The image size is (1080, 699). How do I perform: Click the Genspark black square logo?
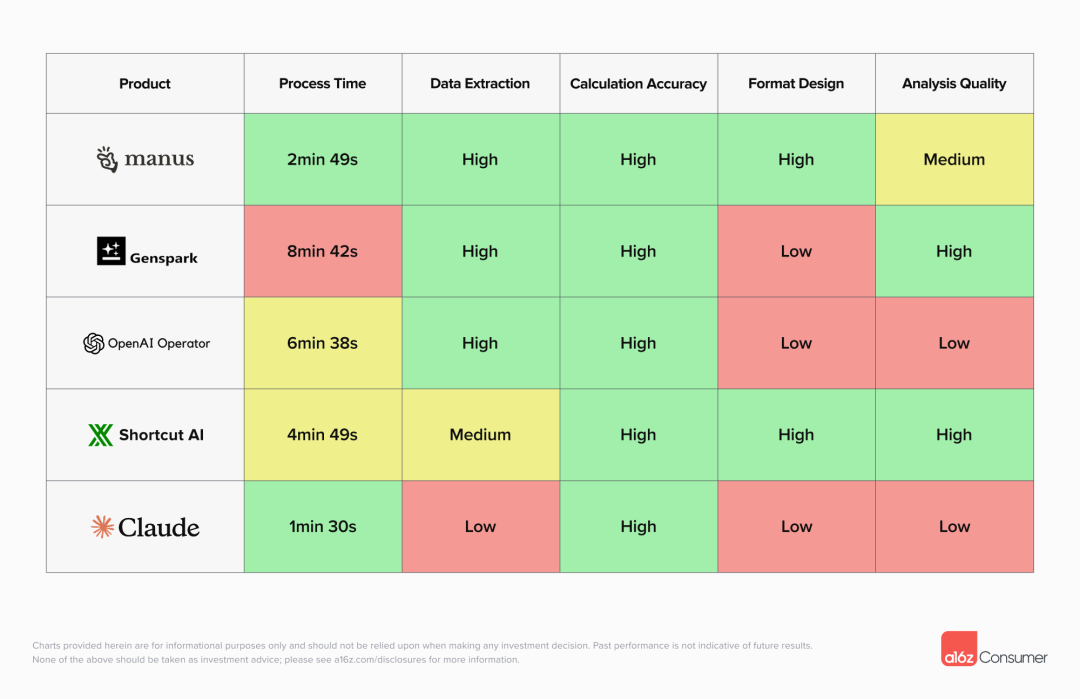111,251
